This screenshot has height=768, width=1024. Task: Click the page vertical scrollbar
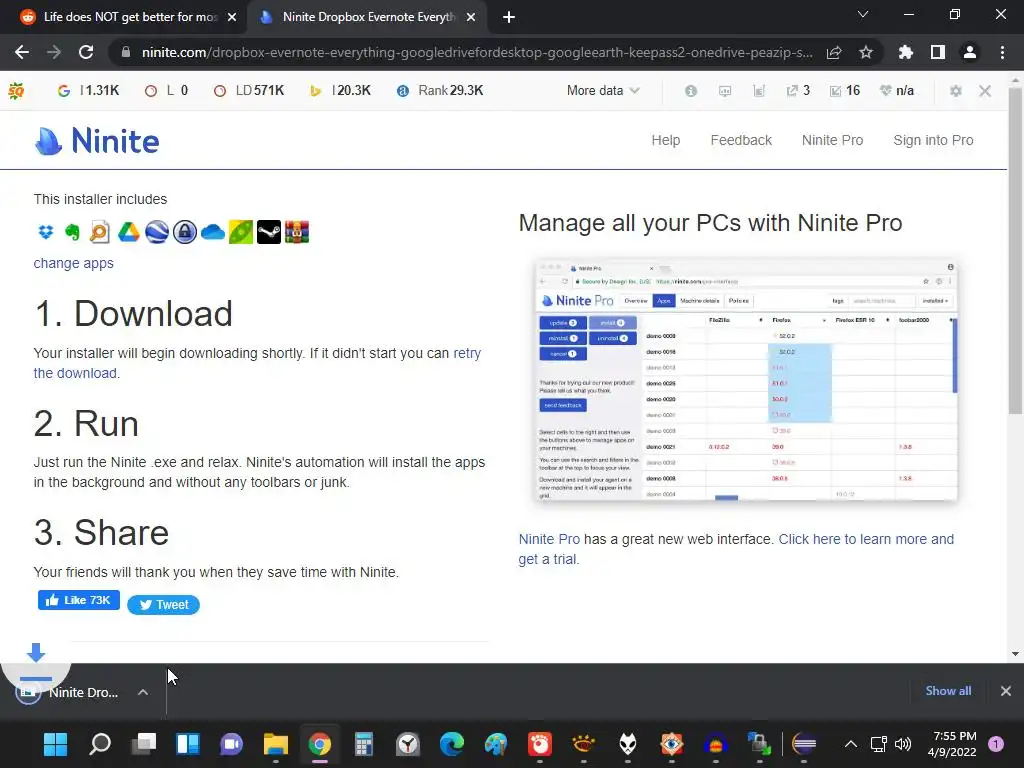point(1015,251)
